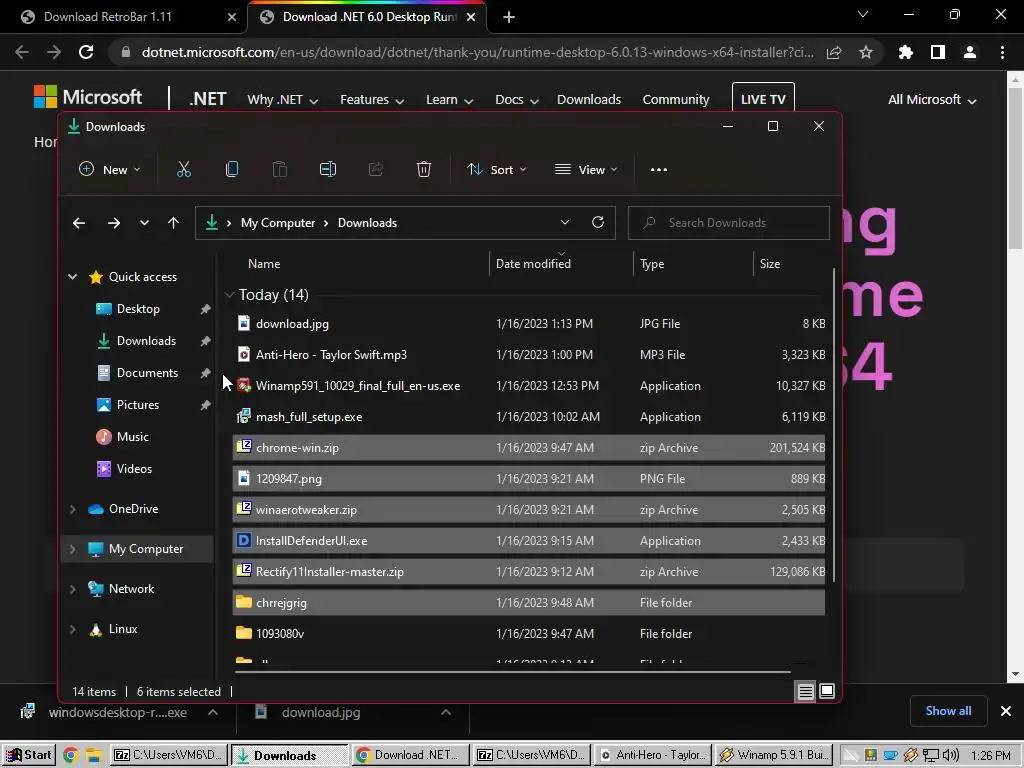Switch to details view layout icon

(806, 691)
